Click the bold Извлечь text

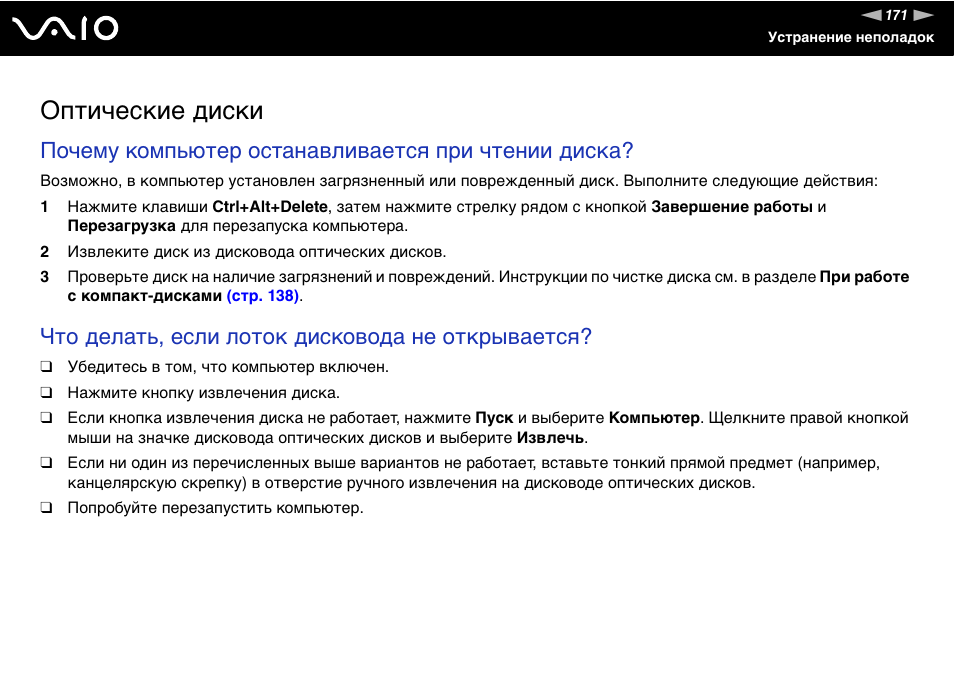coord(550,438)
